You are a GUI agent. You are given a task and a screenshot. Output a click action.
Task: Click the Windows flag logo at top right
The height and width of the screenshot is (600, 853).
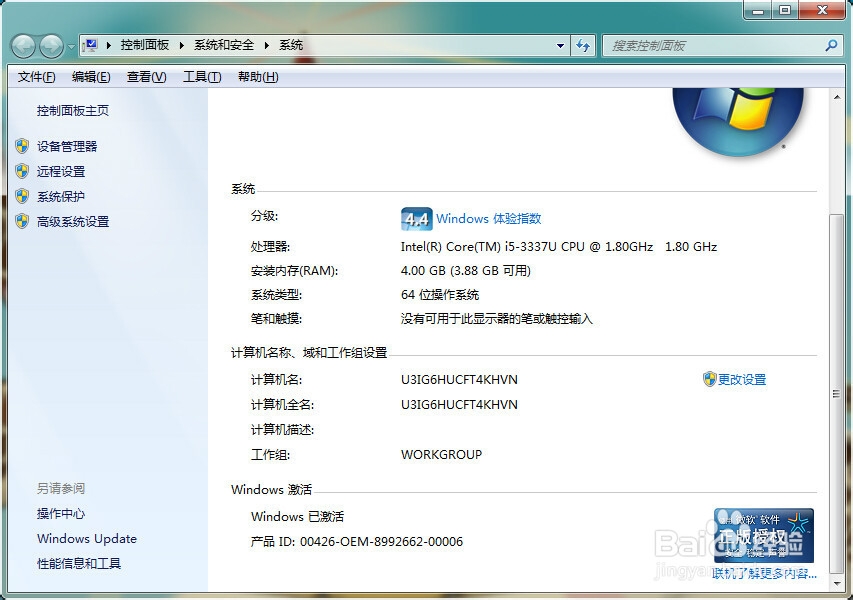[x=738, y=118]
